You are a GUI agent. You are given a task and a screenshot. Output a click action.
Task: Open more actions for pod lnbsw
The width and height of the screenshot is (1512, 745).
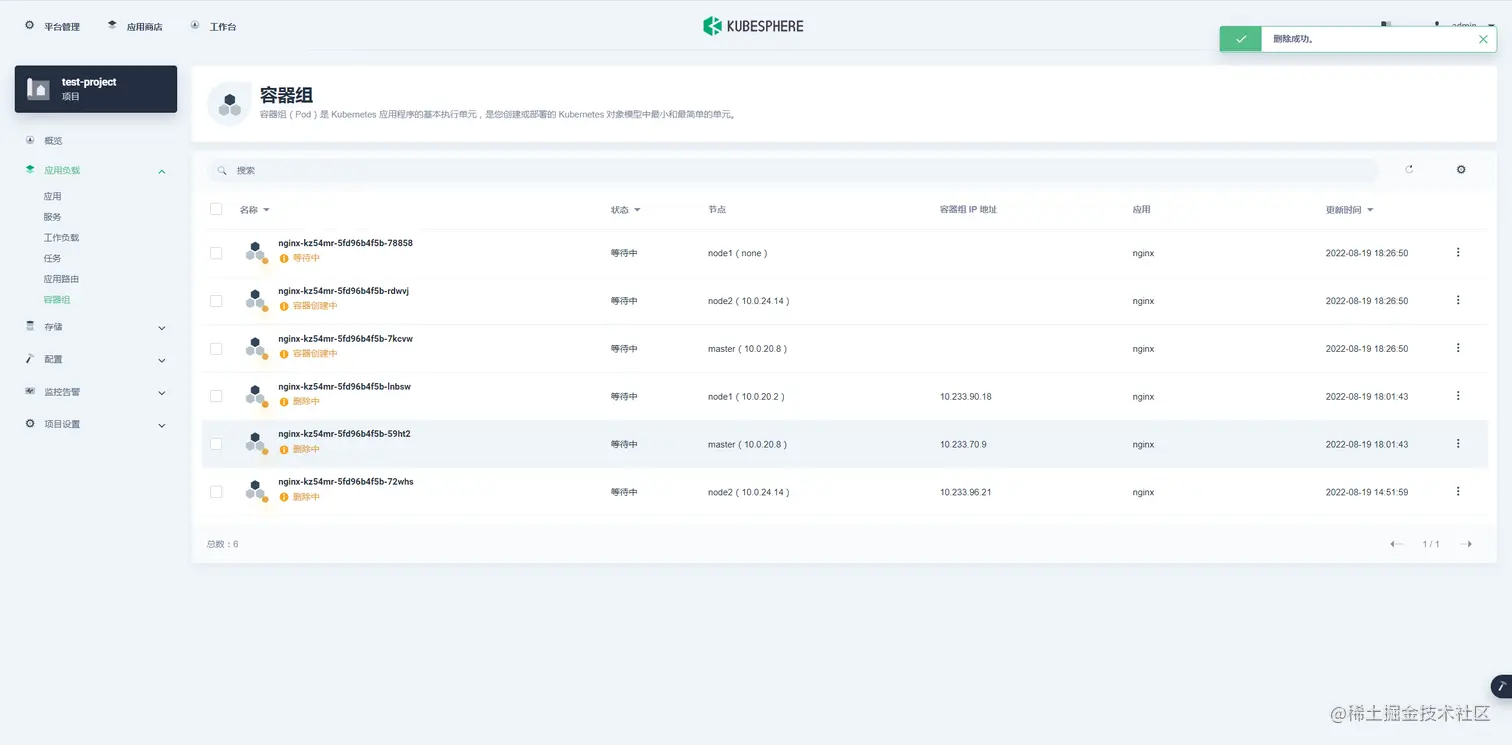click(x=1458, y=396)
